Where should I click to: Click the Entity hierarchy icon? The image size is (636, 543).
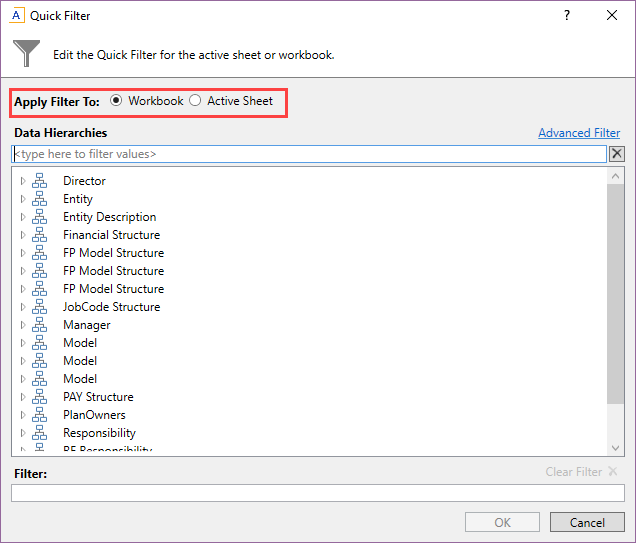(x=39, y=199)
